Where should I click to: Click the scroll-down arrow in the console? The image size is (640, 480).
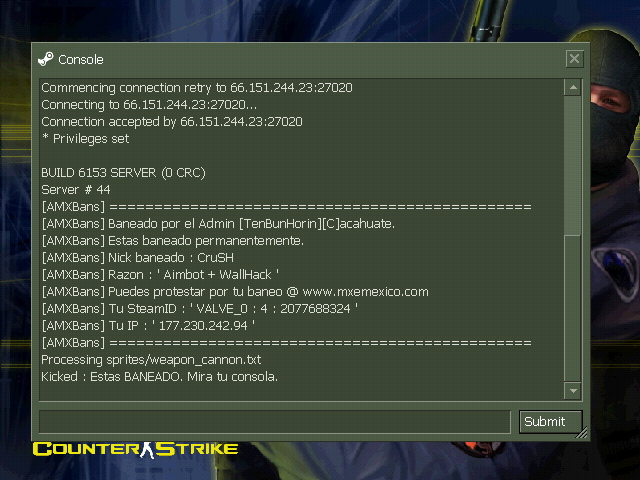573,391
